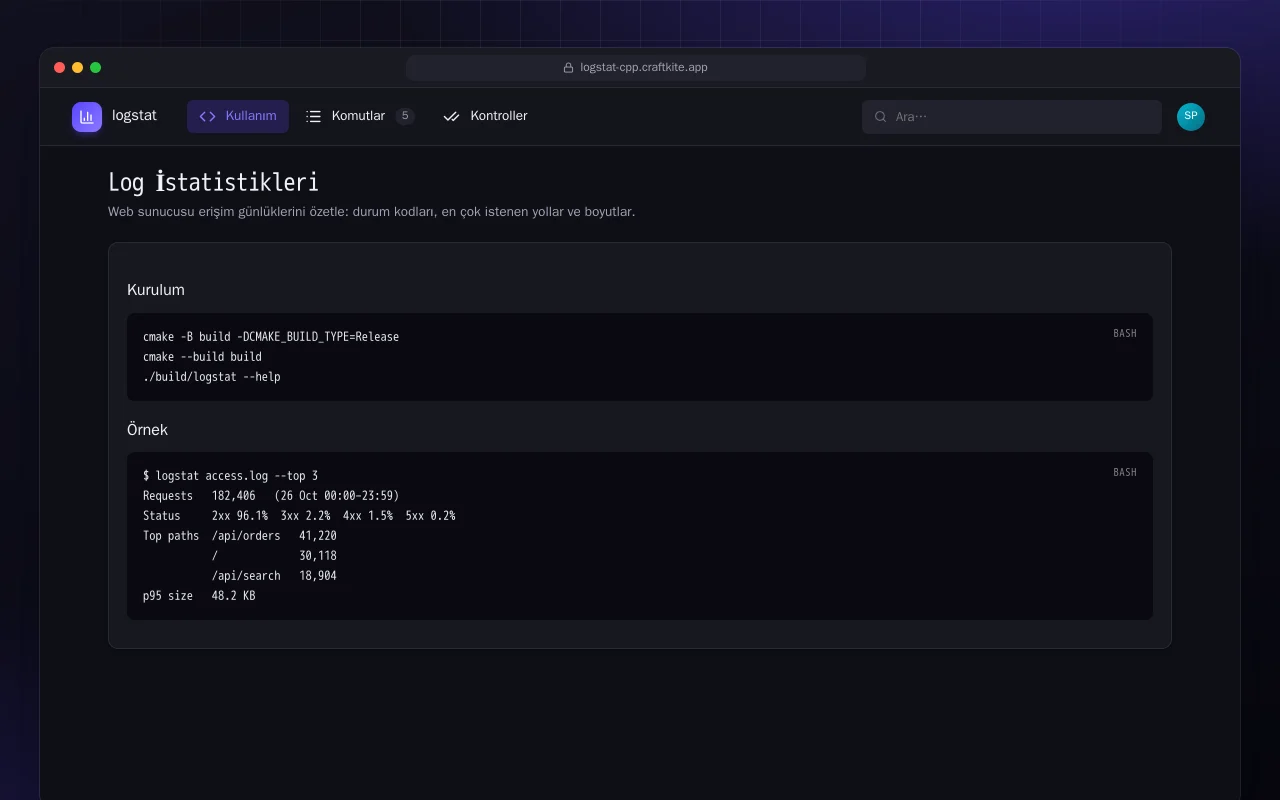Click the logstat bar-chart logo icon
This screenshot has width=1280, height=800.
(x=87, y=117)
